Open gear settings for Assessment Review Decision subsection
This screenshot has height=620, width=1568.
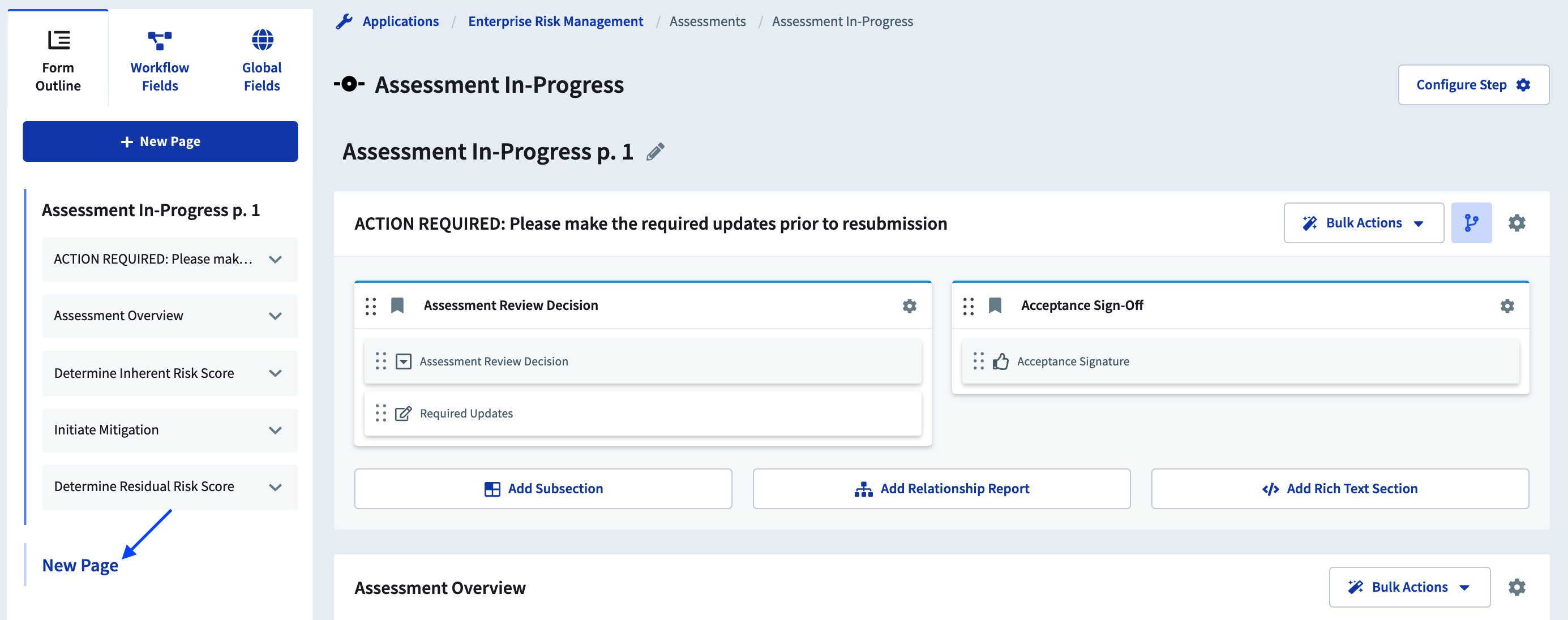(x=909, y=305)
